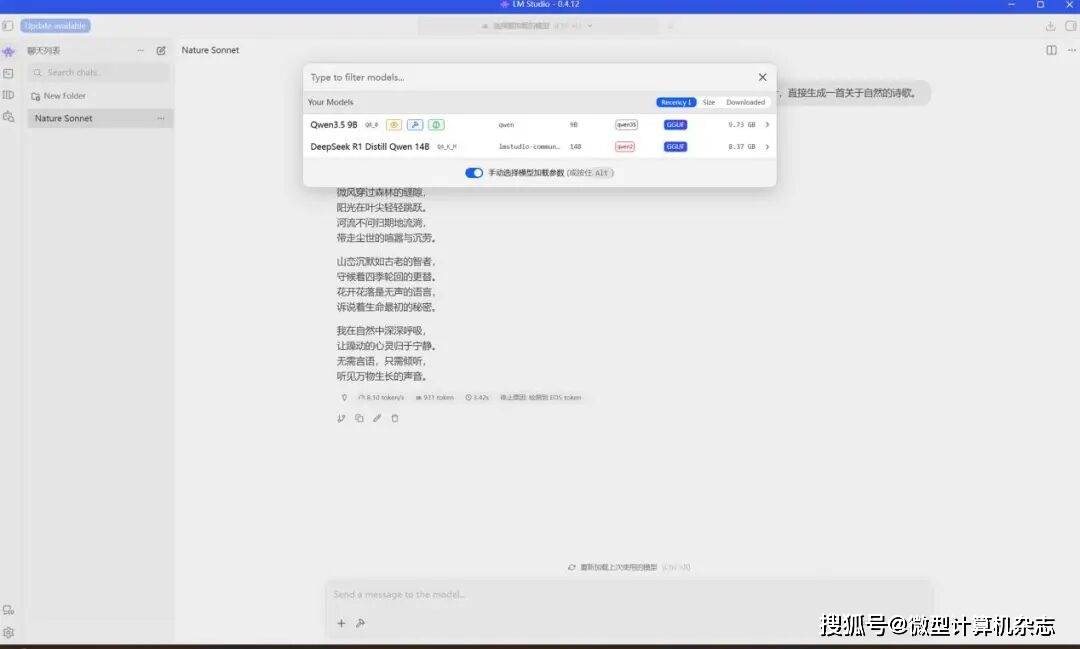Click the qwen35 architecture tag

[626, 125]
